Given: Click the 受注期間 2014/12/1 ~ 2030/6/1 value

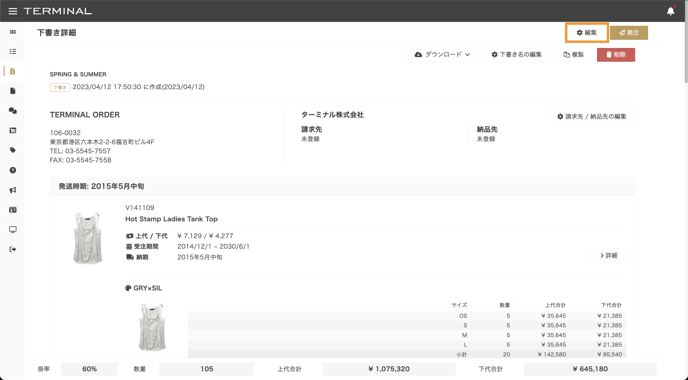Looking at the screenshot, I should (x=213, y=247).
